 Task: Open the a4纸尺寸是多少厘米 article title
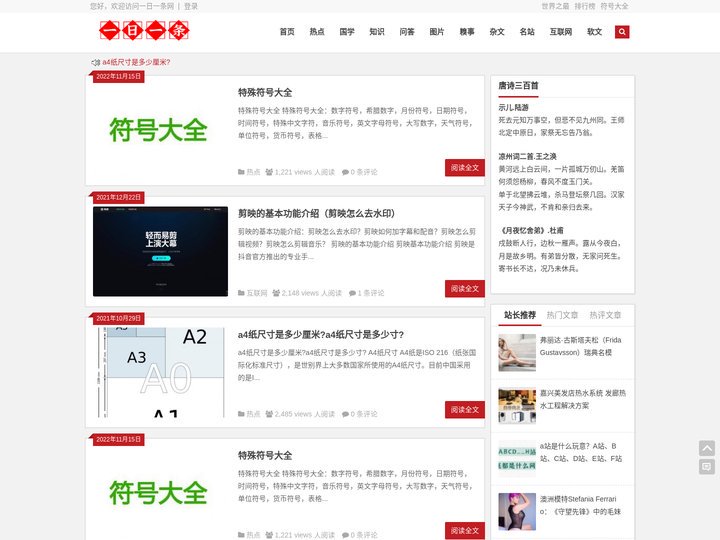tap(321, 335)
